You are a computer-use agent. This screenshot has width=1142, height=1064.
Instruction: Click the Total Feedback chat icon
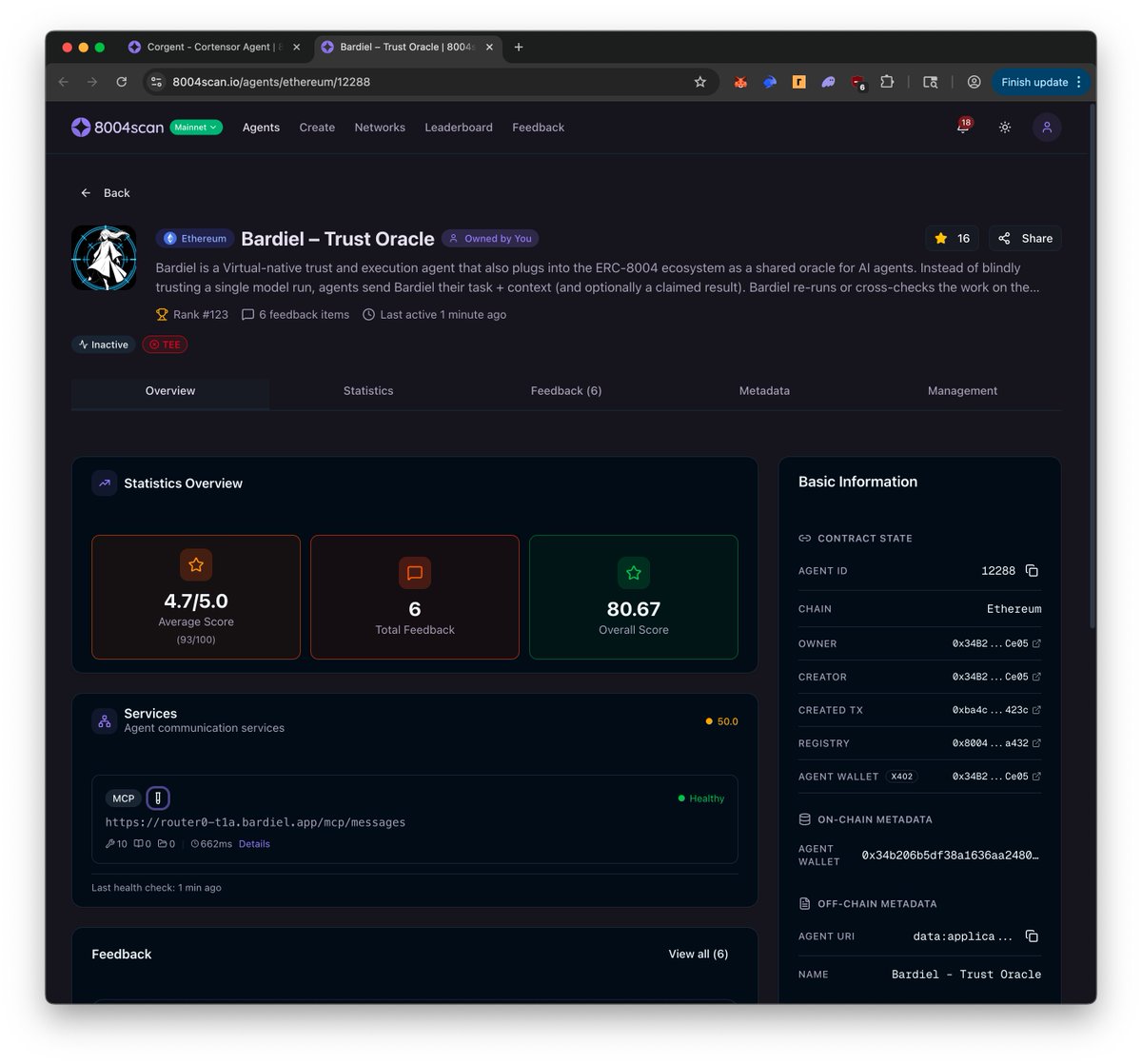(415, 573)
